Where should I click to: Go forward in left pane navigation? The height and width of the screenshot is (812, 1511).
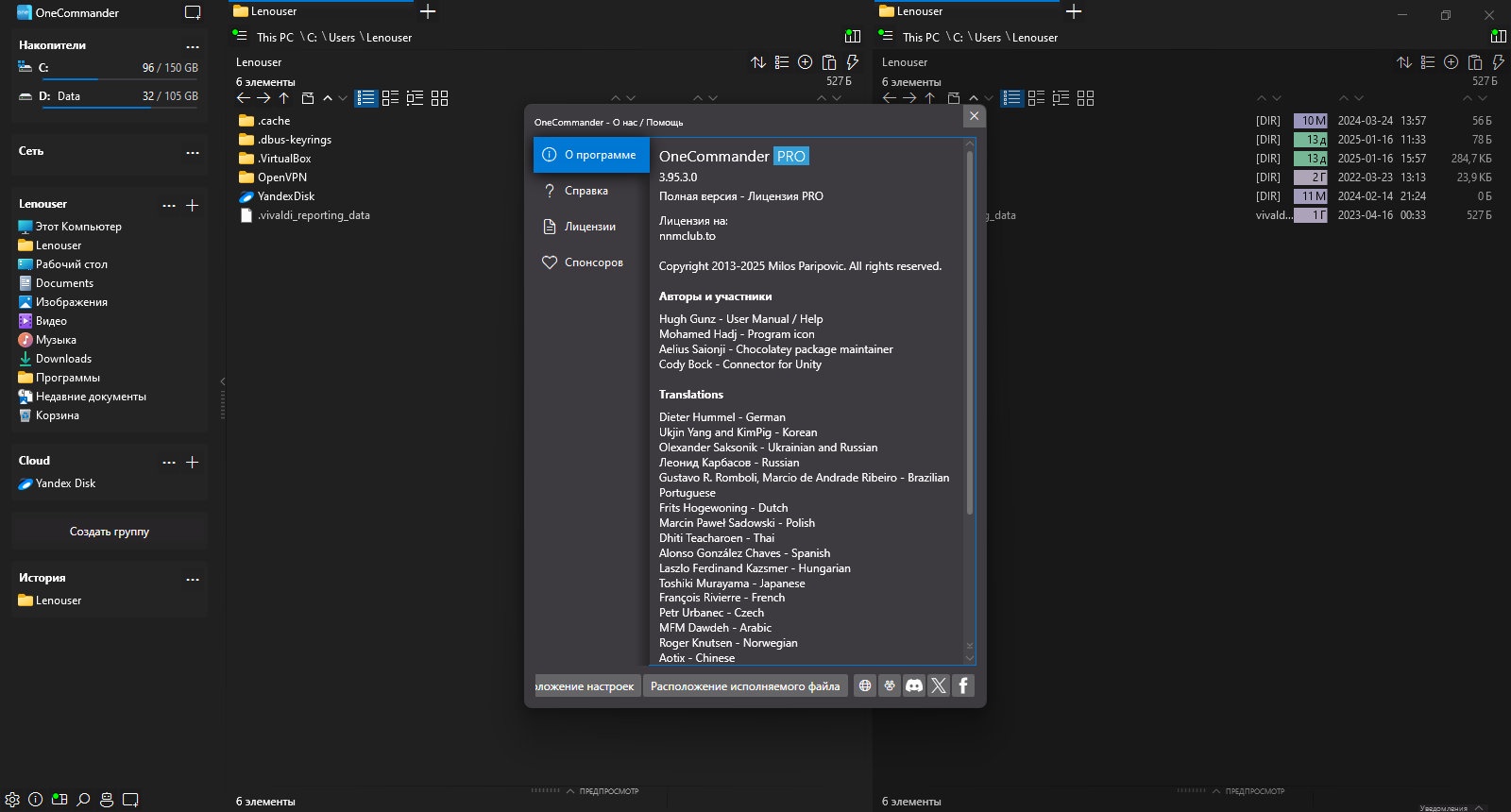coord(263,98)
